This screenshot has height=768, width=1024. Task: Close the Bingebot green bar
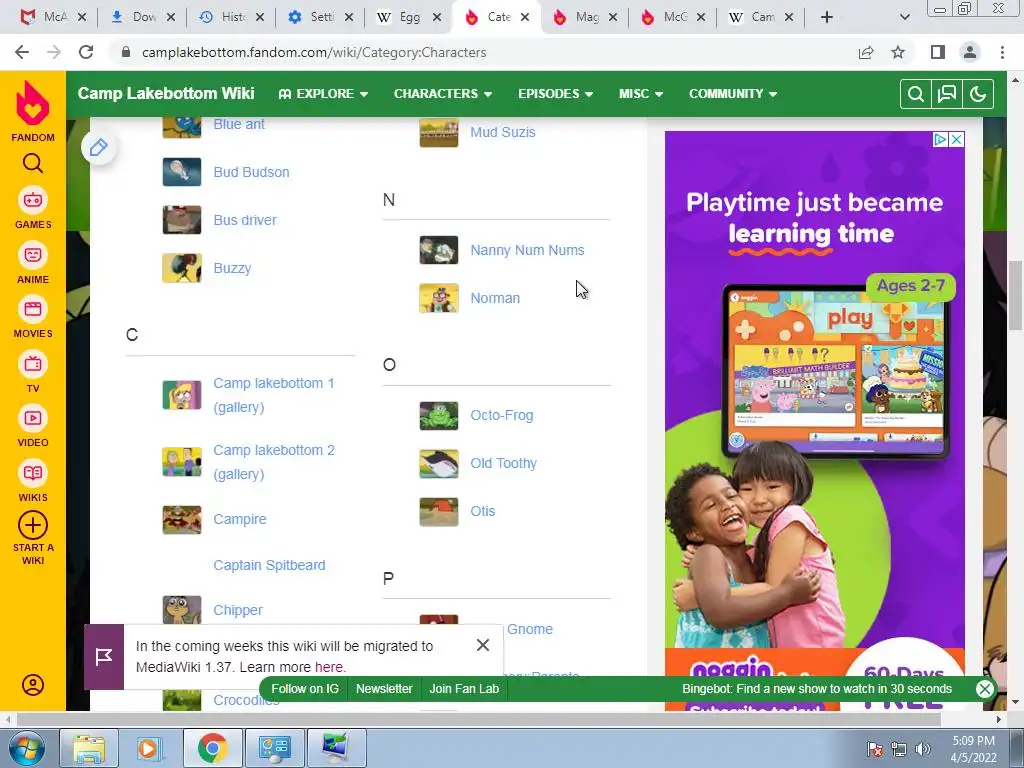[x=984, y=689]
